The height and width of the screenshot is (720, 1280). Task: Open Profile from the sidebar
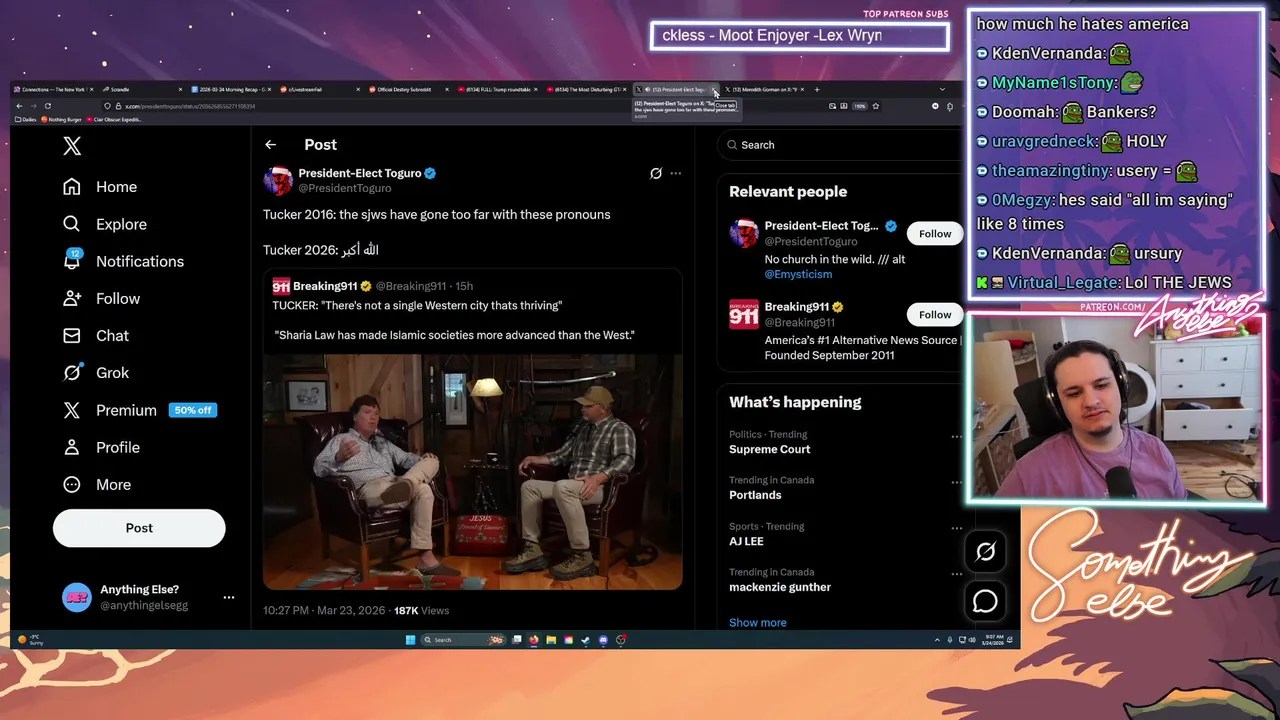tap(101, 447)
